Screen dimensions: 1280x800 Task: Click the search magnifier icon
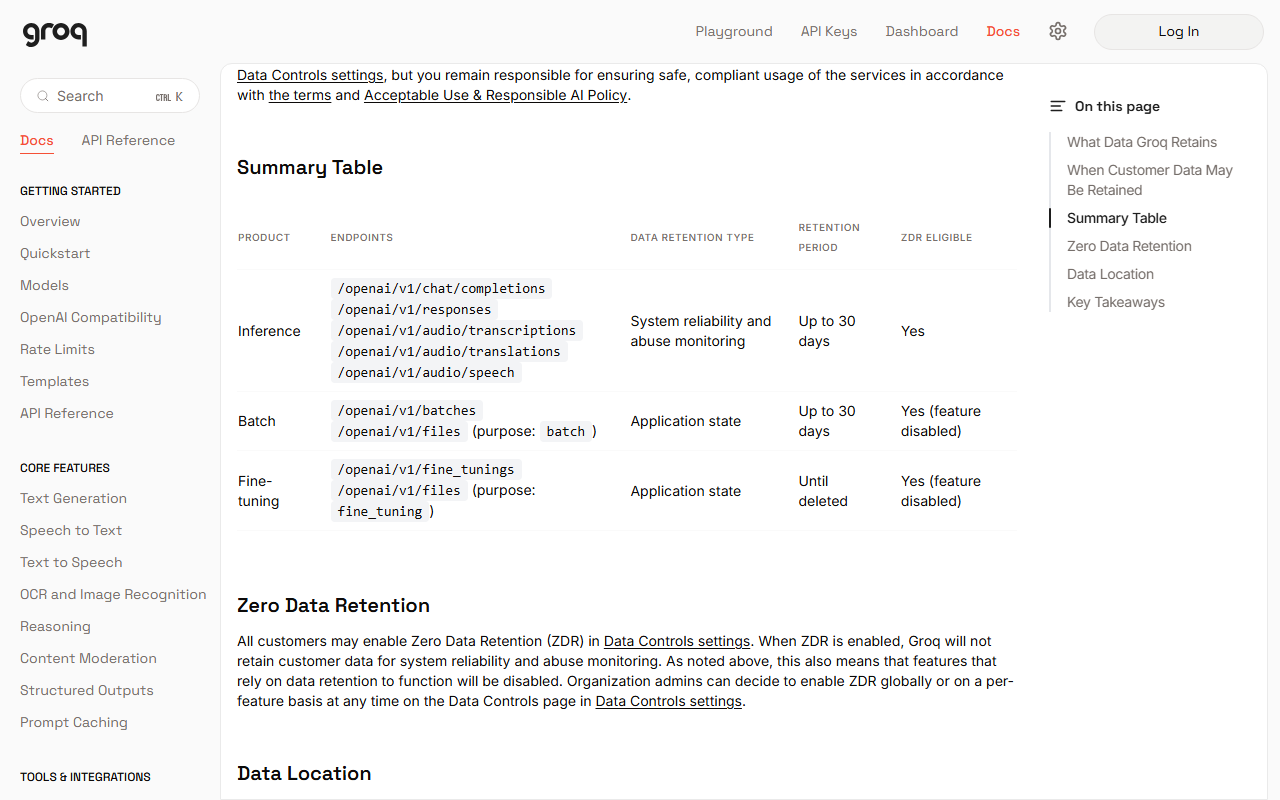[x=43, y=96]
